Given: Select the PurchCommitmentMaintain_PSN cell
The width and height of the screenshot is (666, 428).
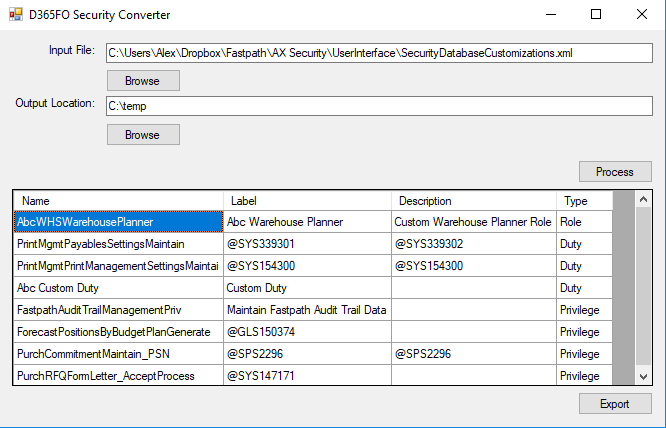Looking at the screenshot, I should [119, 354].
